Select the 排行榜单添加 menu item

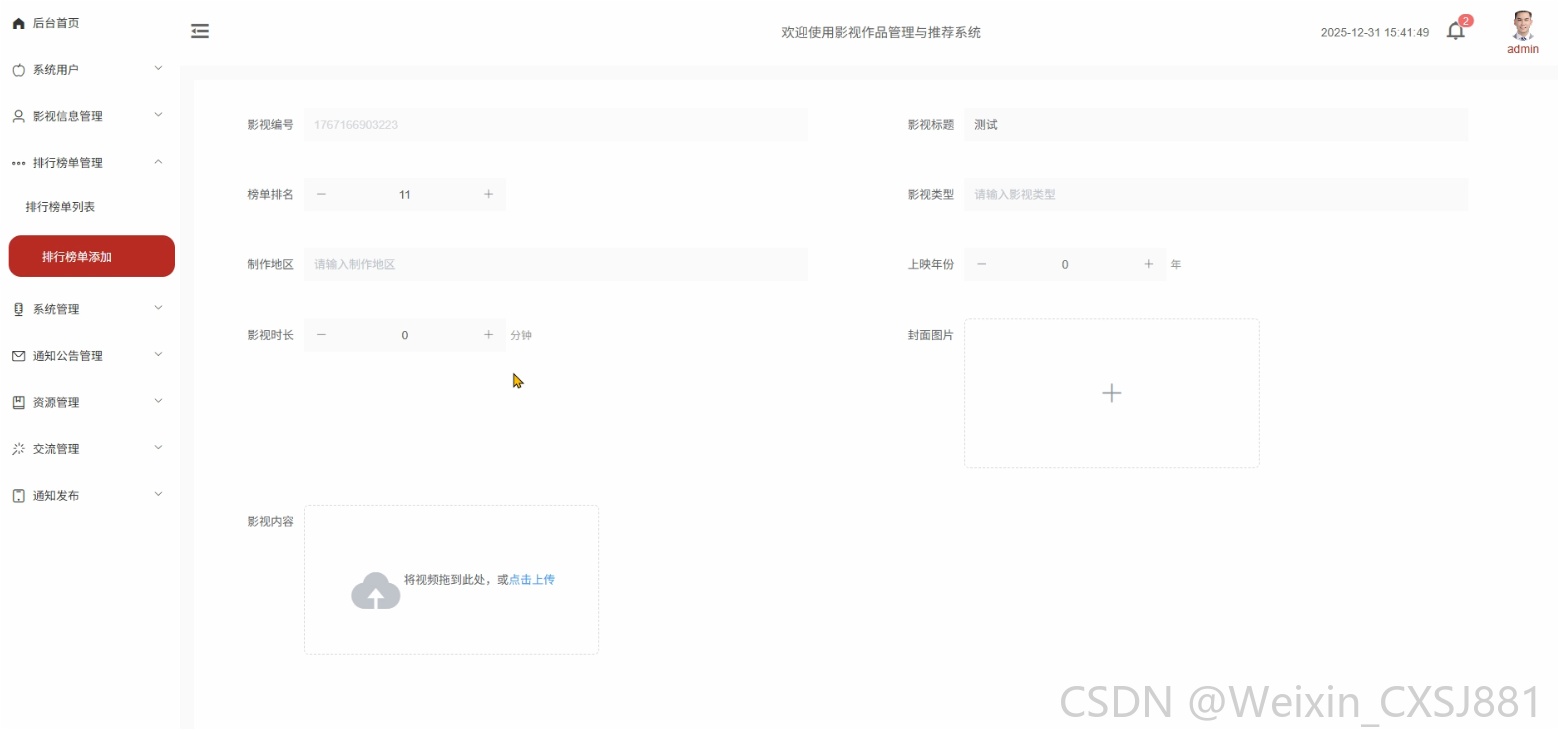(92, 256)
